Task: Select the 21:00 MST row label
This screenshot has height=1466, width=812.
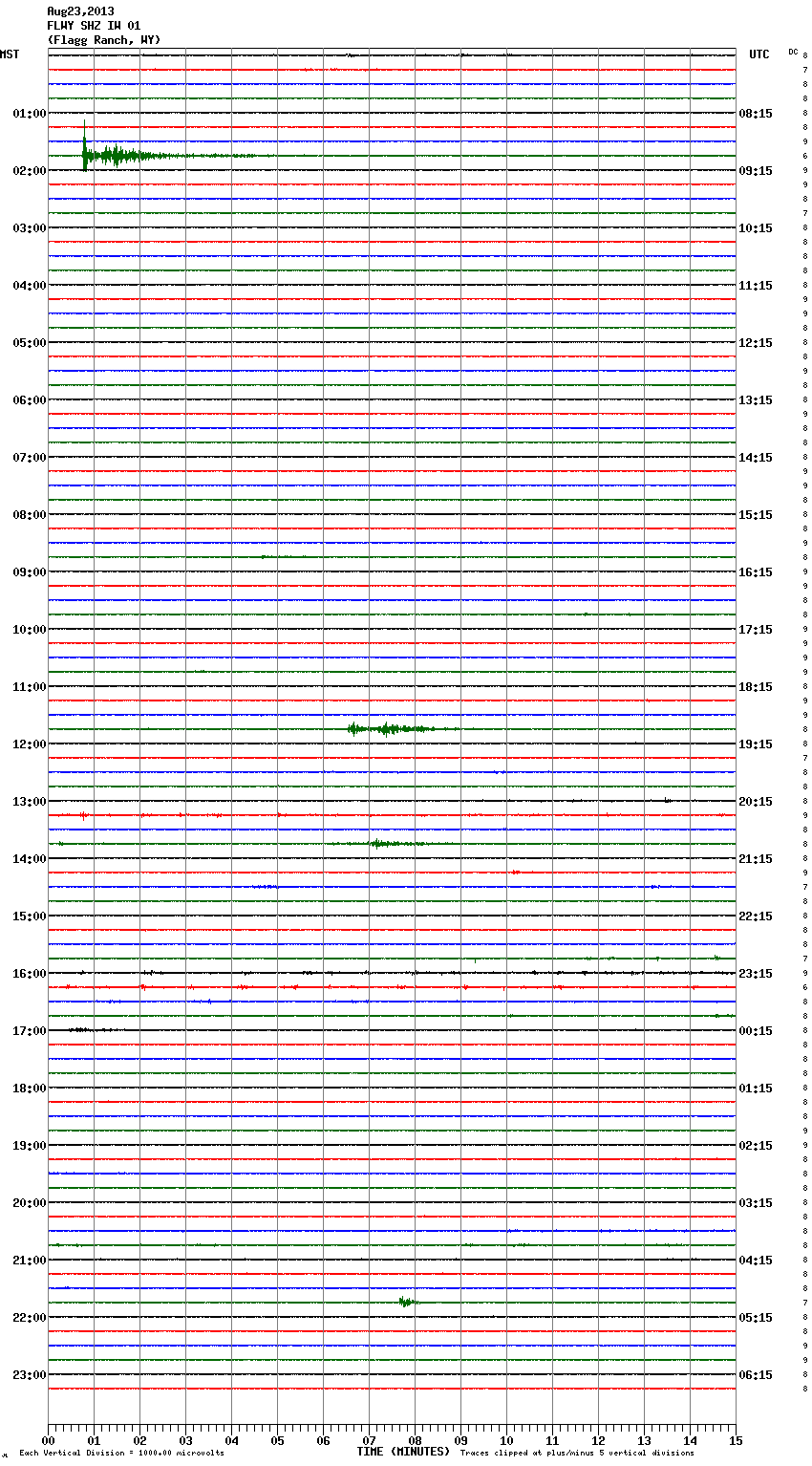Action: 30,1261
